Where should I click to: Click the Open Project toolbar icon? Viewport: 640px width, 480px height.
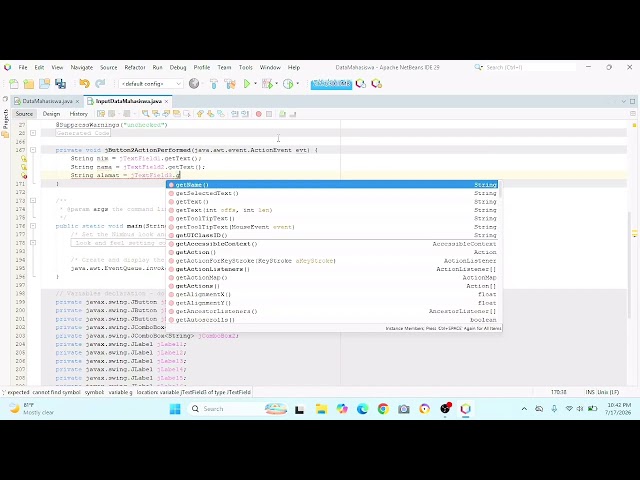click(x=44, y=84)
